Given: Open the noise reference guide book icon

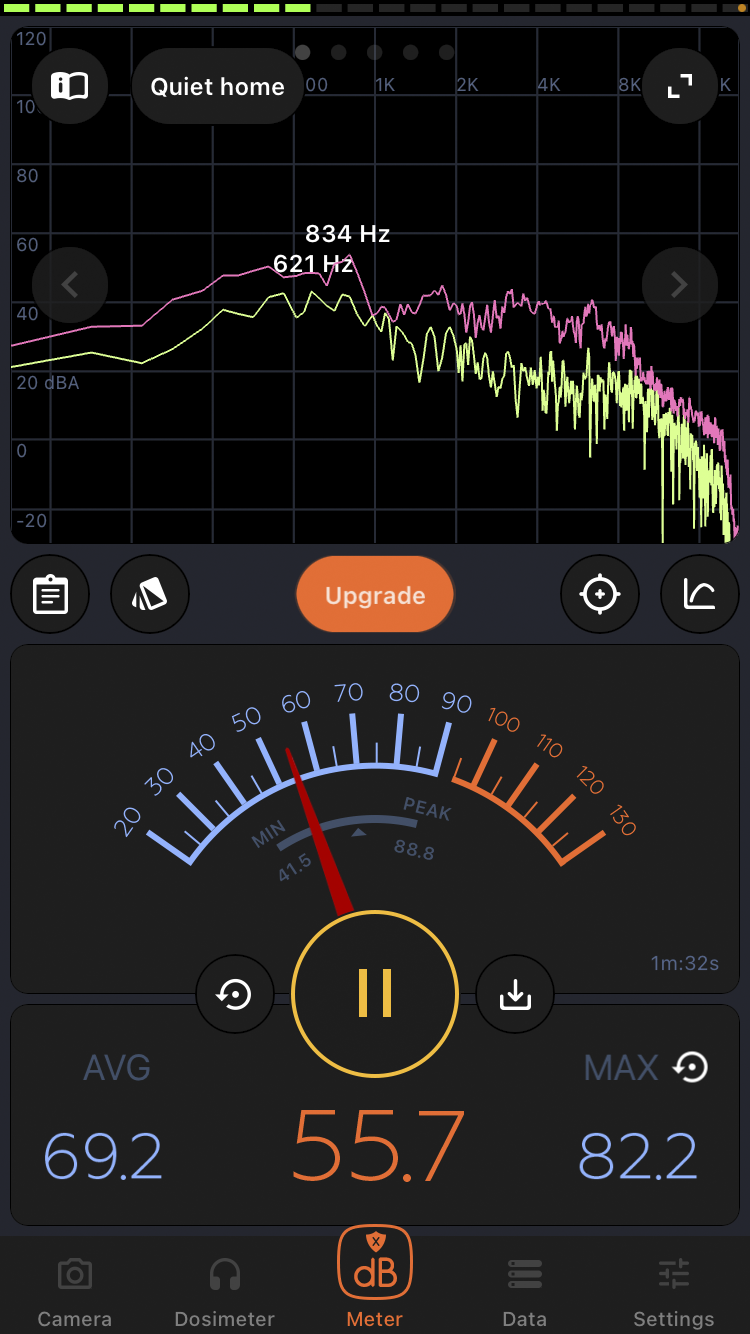Looking at the screenshot, I should click(x=70, y=86).
